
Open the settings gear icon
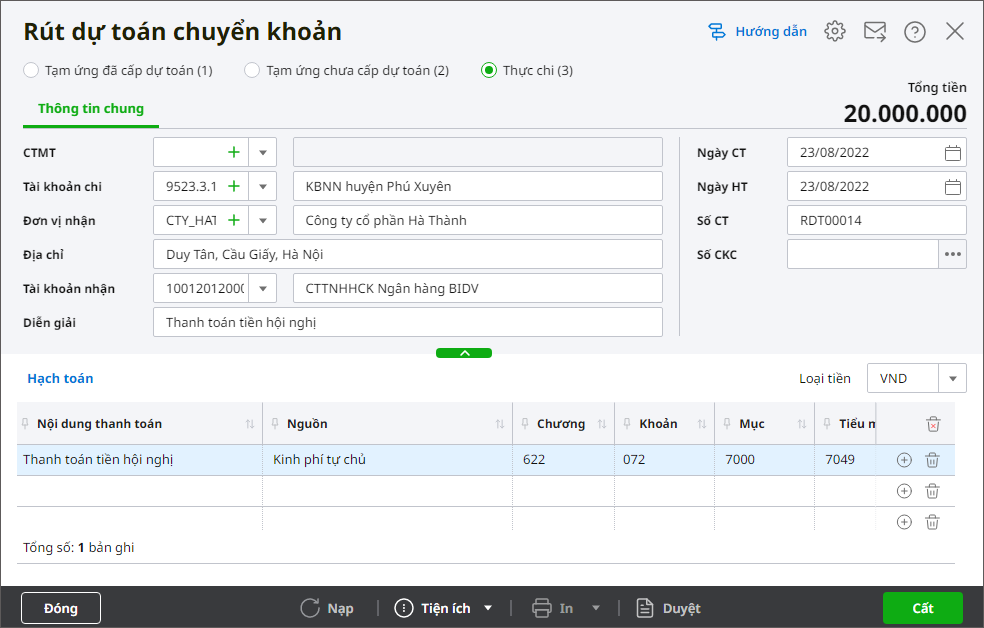[x=835, y=31]
